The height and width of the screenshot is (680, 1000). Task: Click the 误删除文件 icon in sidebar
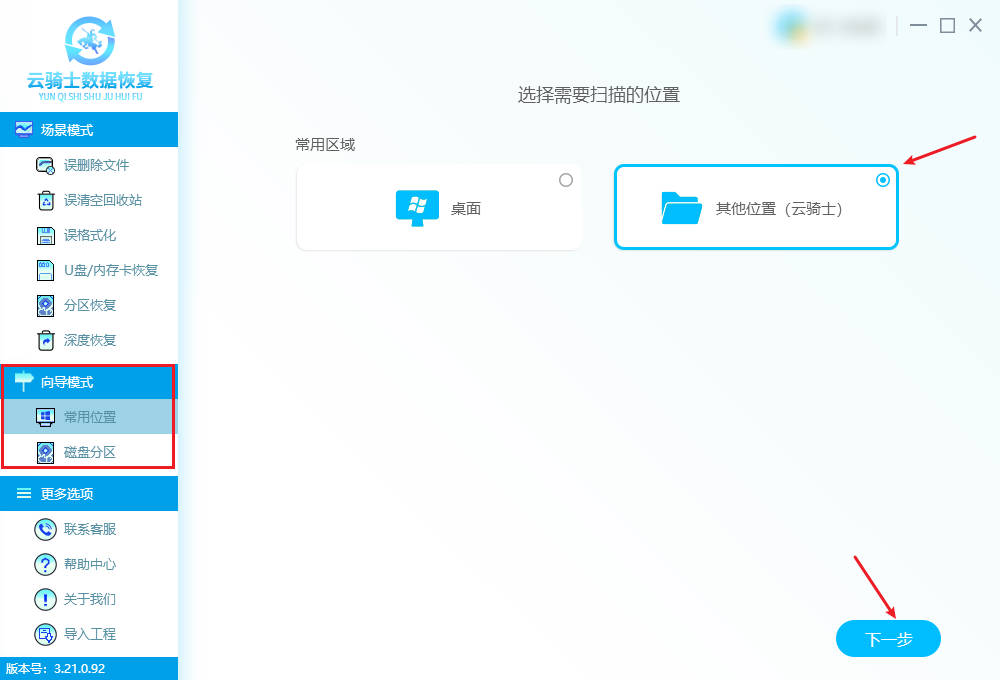tap(45, 165)
